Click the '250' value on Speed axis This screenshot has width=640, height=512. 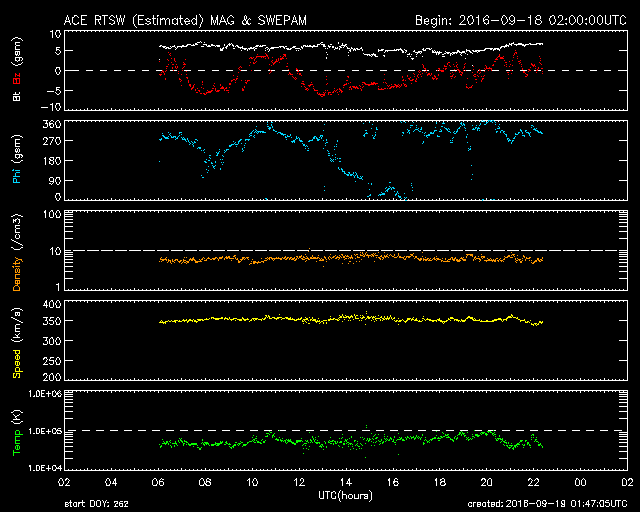click(52, 361)
